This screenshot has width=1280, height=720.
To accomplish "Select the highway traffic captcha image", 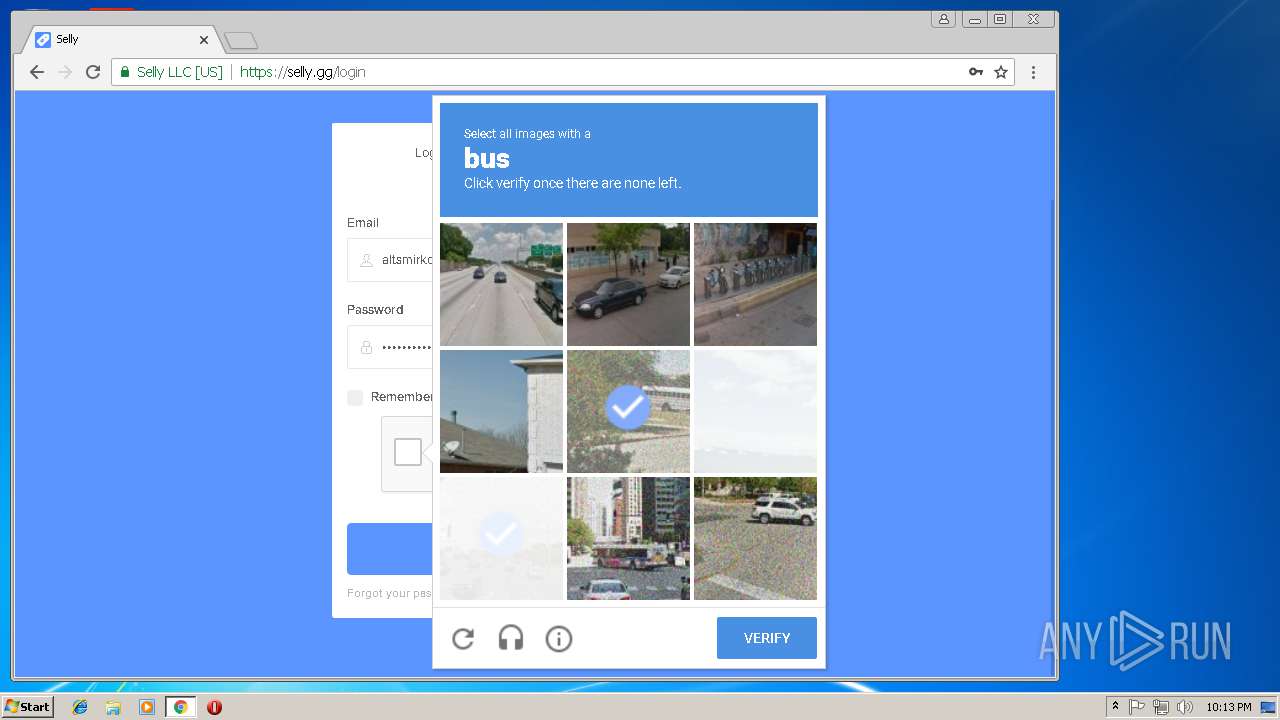I will click(501, 284).
